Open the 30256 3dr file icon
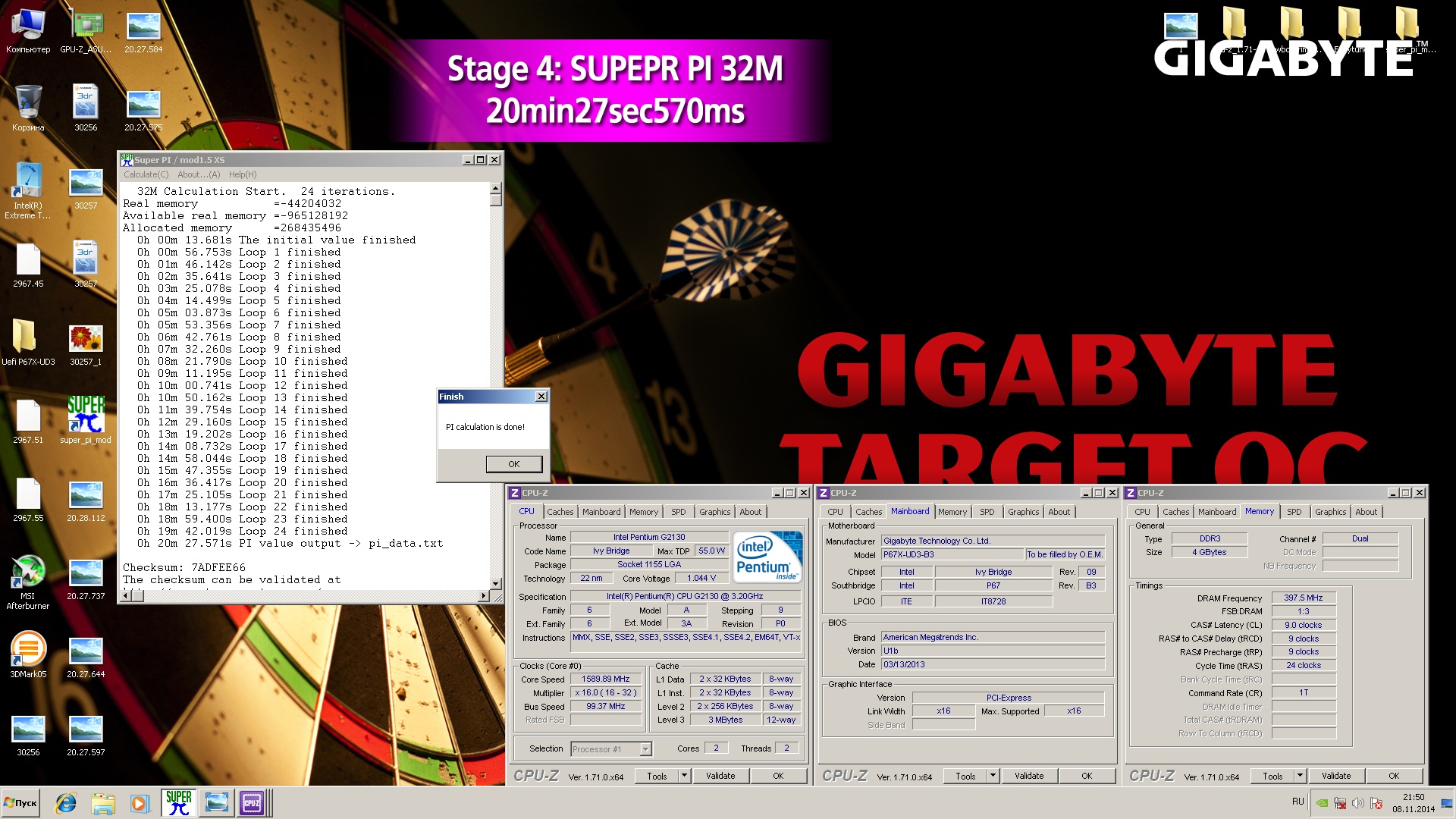 86,108
